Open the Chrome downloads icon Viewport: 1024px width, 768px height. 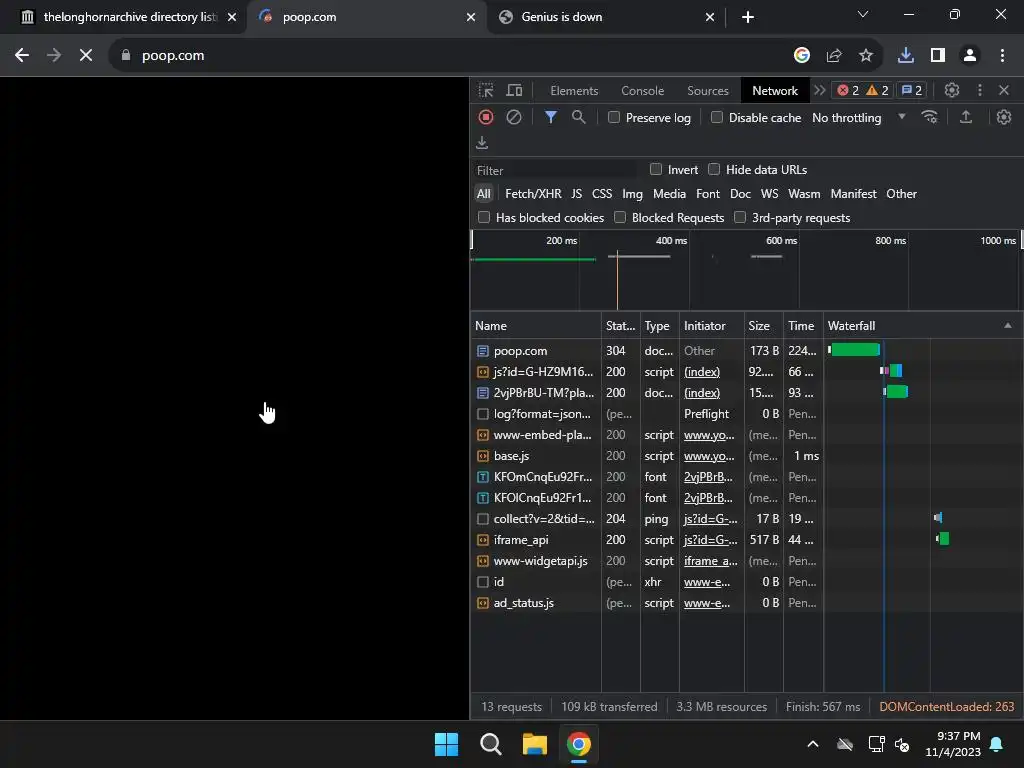pos(906,56)
